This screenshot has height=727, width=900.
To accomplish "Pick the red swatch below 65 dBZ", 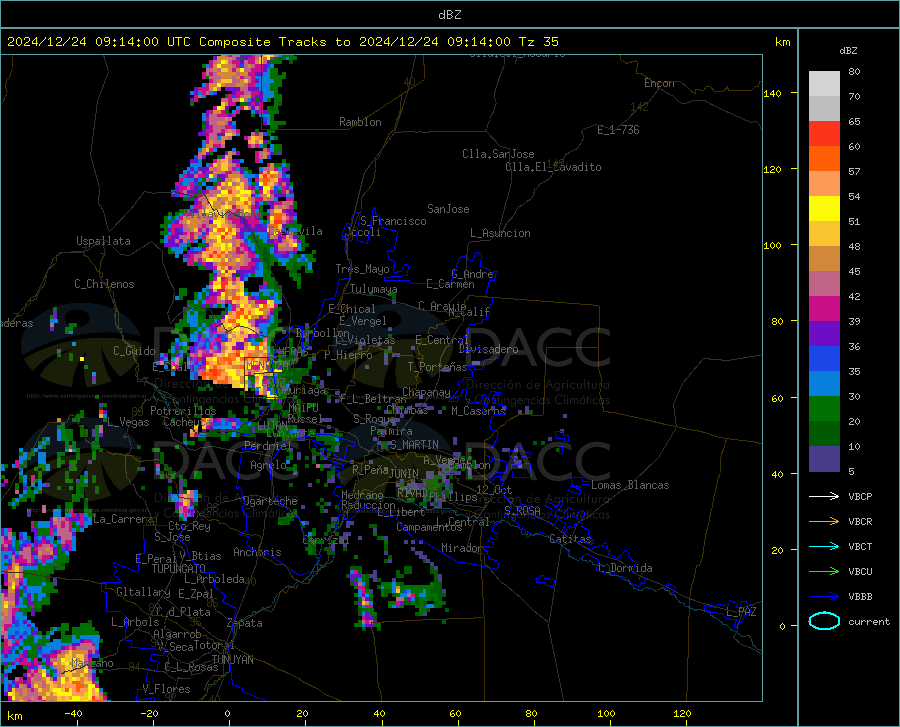I will coord(824,134).
